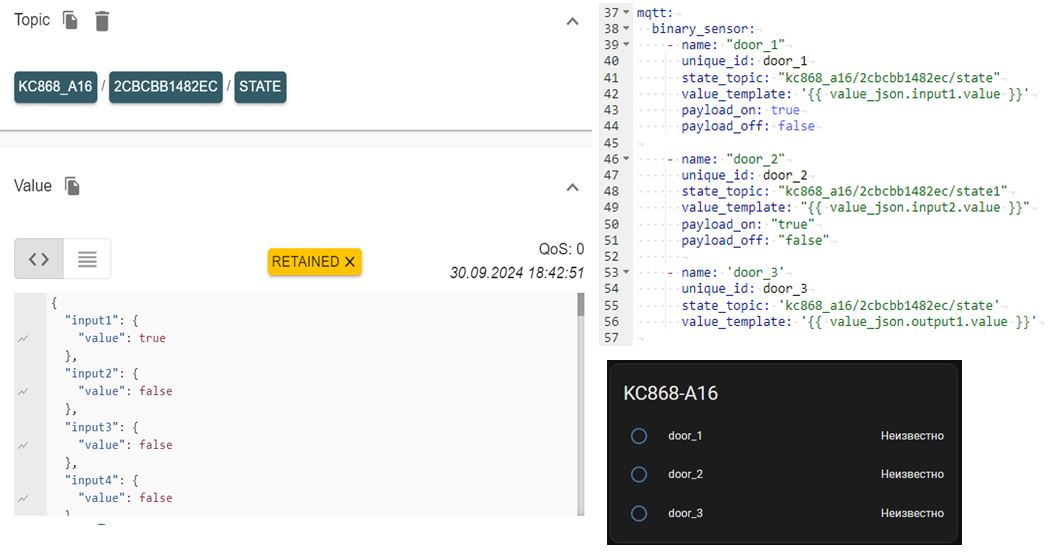The height and width of the screenshot is (553, 1057).
Task: Switch to raw text lines view toggle
Action: 87,259
